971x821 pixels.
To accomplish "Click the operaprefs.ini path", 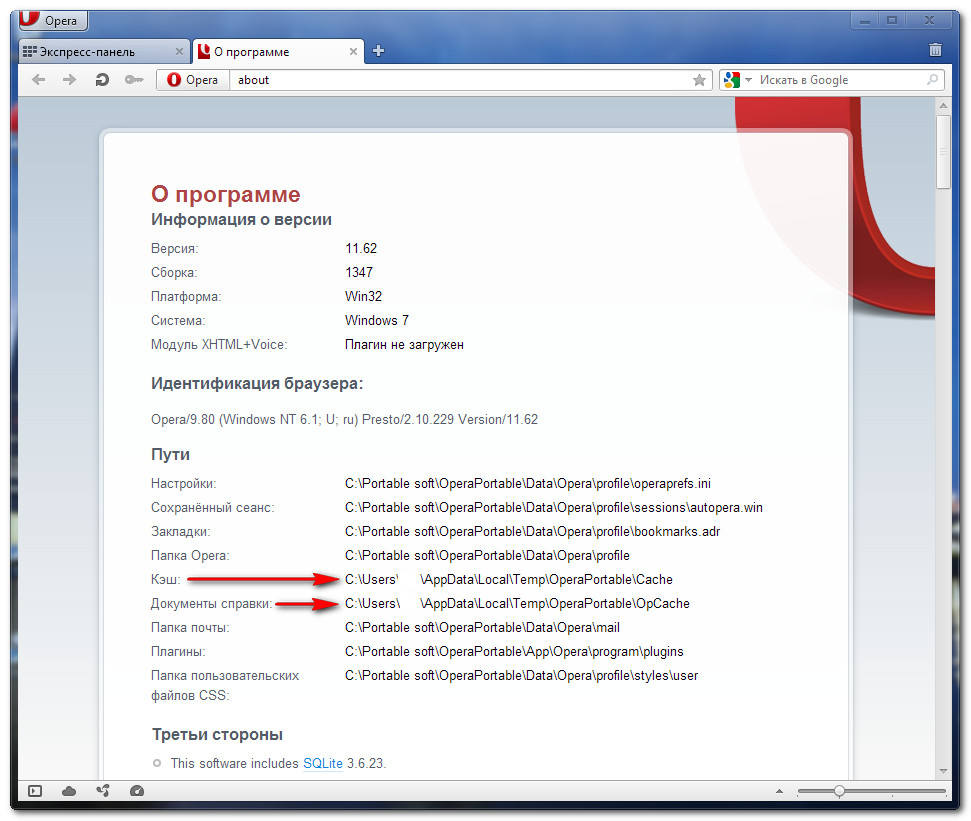I will pos(528,484).
